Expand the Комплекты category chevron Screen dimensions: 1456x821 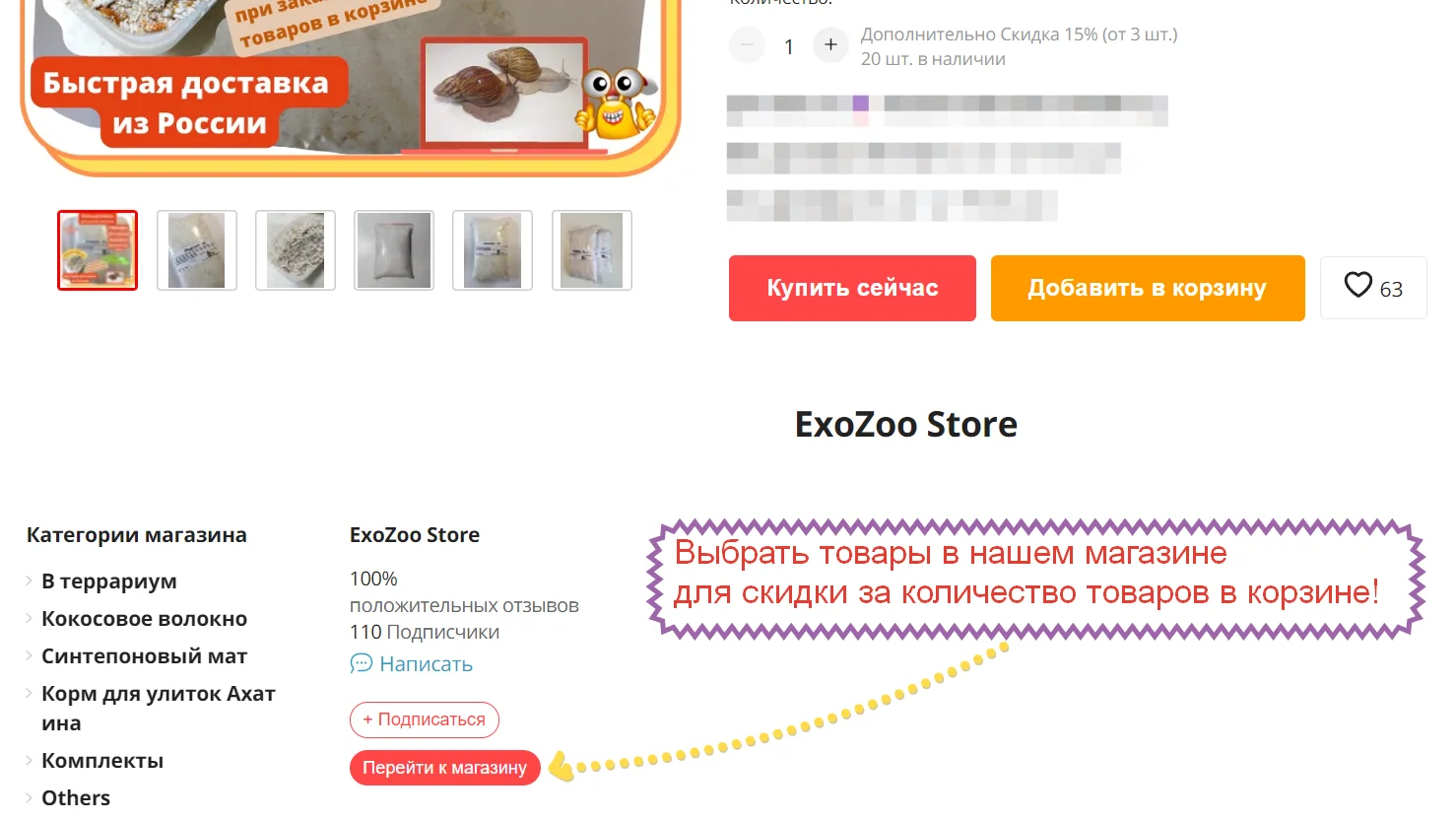[x=30, y=760]
